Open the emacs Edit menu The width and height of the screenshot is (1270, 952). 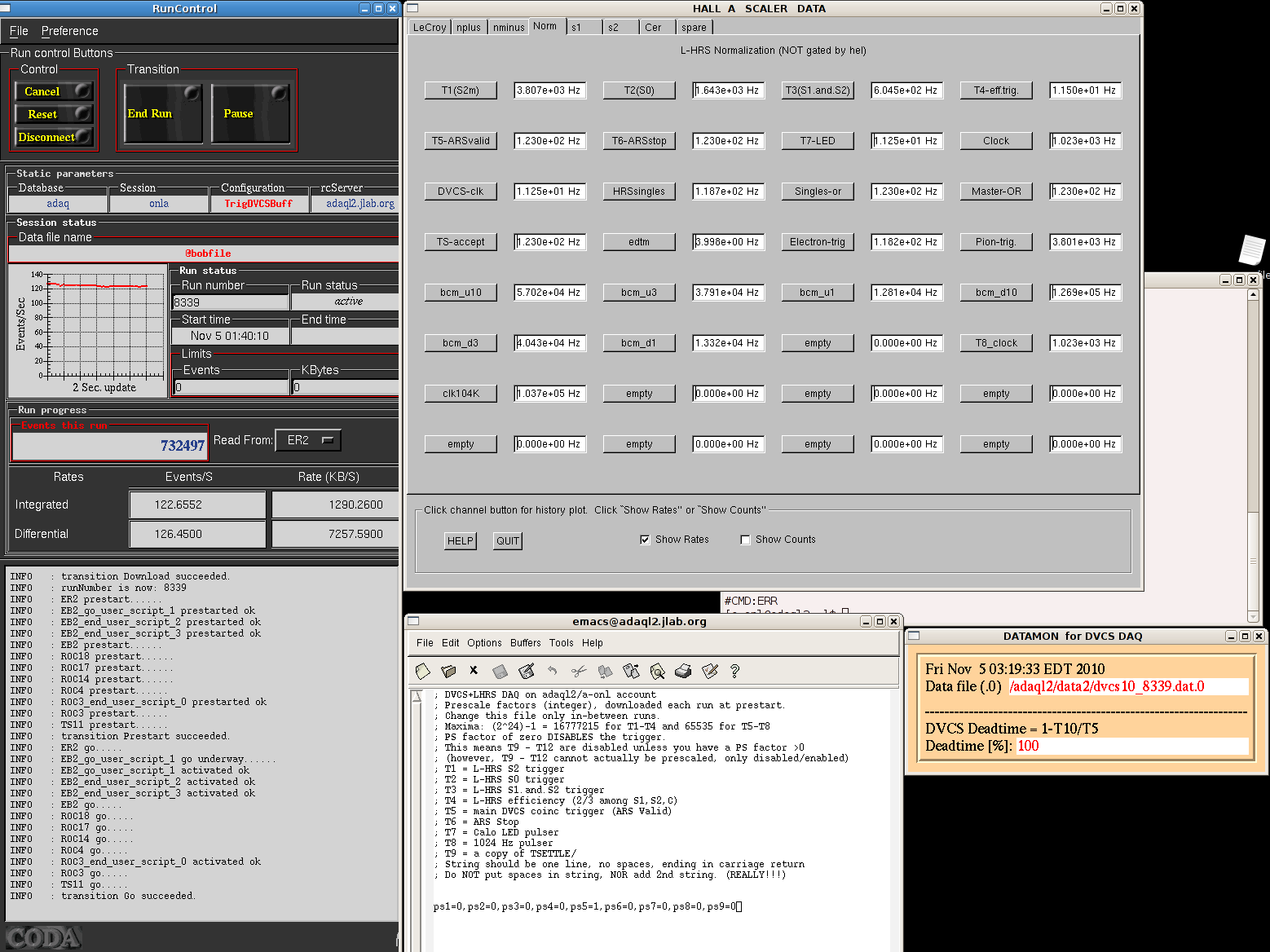click(451, 643)
